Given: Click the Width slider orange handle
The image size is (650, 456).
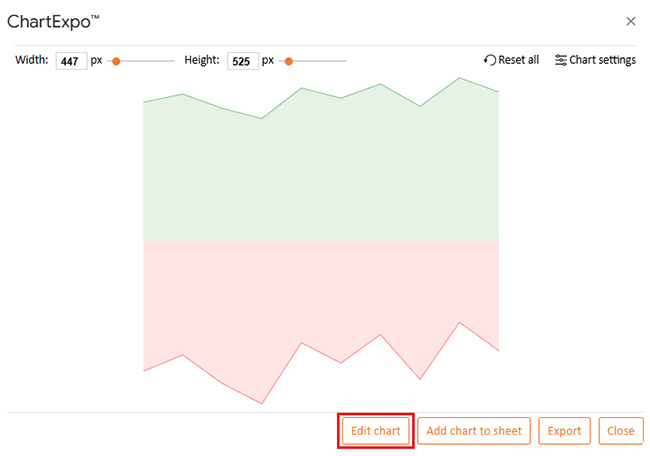Looking at the screenshot, I should 116,61.
